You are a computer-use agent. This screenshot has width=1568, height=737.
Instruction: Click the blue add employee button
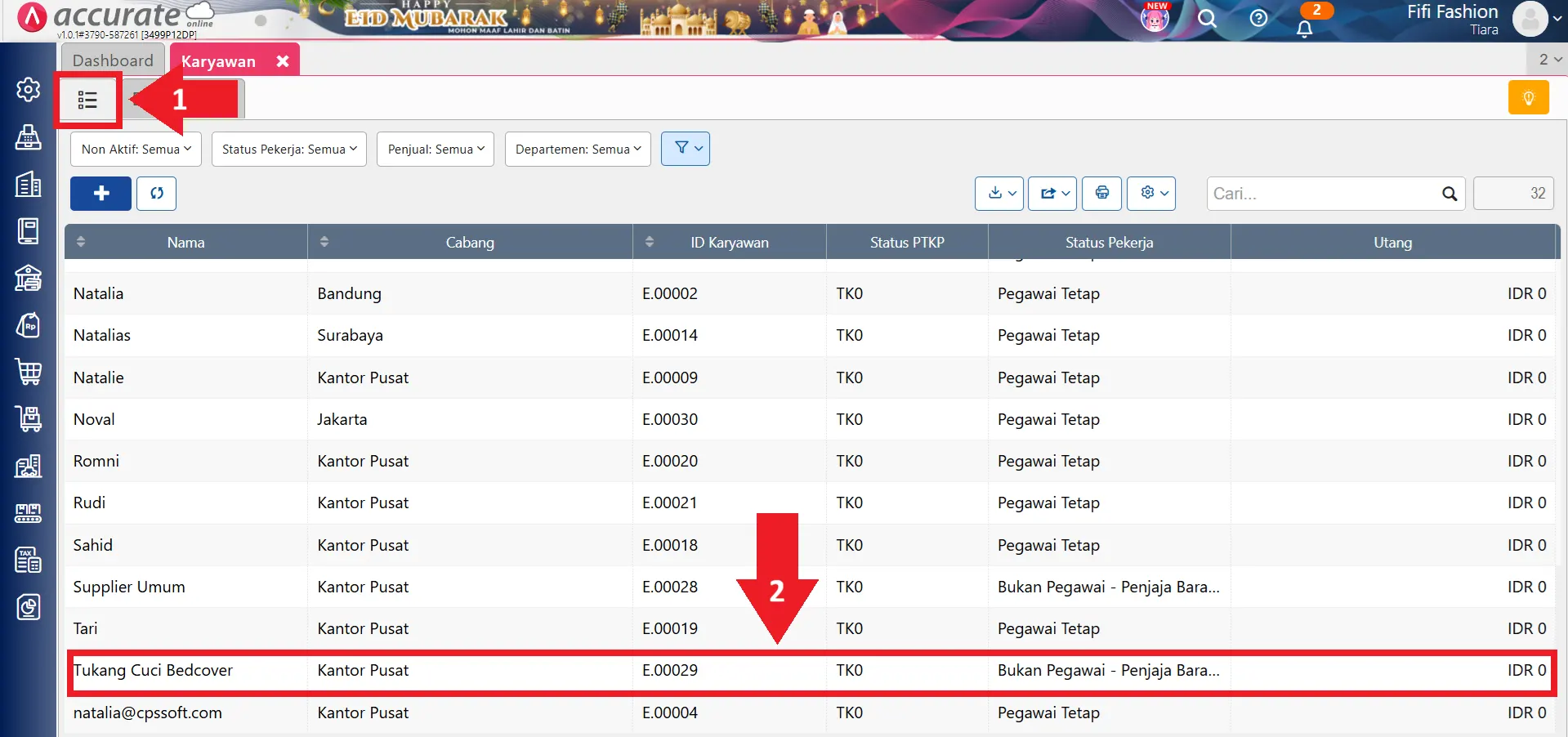tap(101, 194)
